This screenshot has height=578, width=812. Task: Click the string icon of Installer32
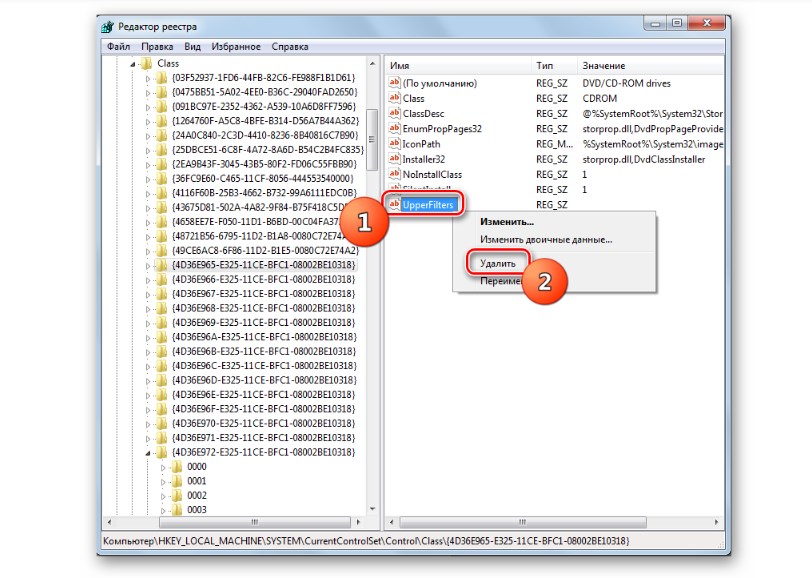(395, 158)
